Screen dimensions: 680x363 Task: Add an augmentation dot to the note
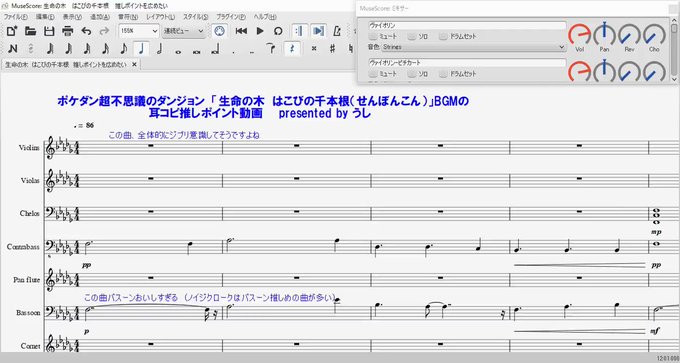pos(233,52)
